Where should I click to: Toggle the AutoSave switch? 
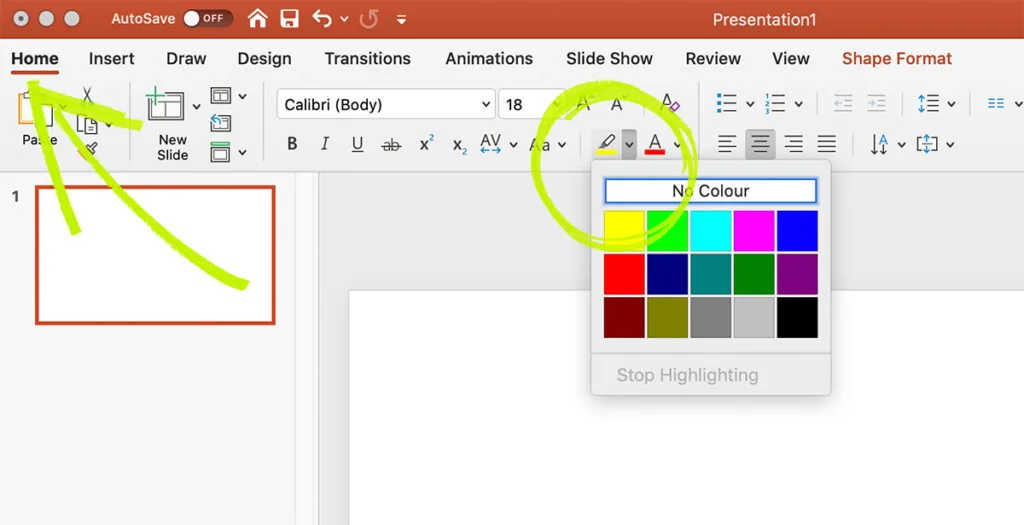[208, 18]
